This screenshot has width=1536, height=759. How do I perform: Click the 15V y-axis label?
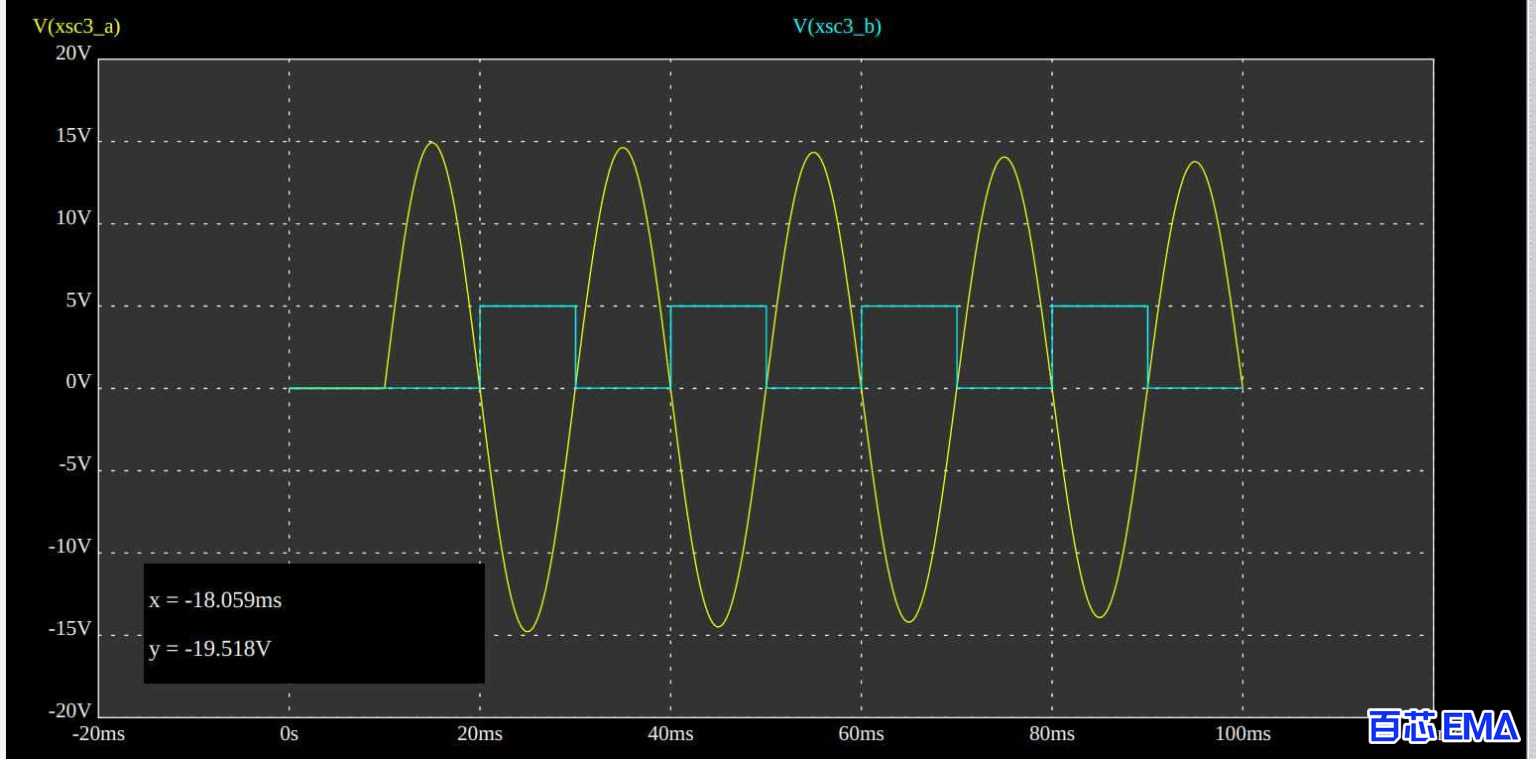pos(72,136)
